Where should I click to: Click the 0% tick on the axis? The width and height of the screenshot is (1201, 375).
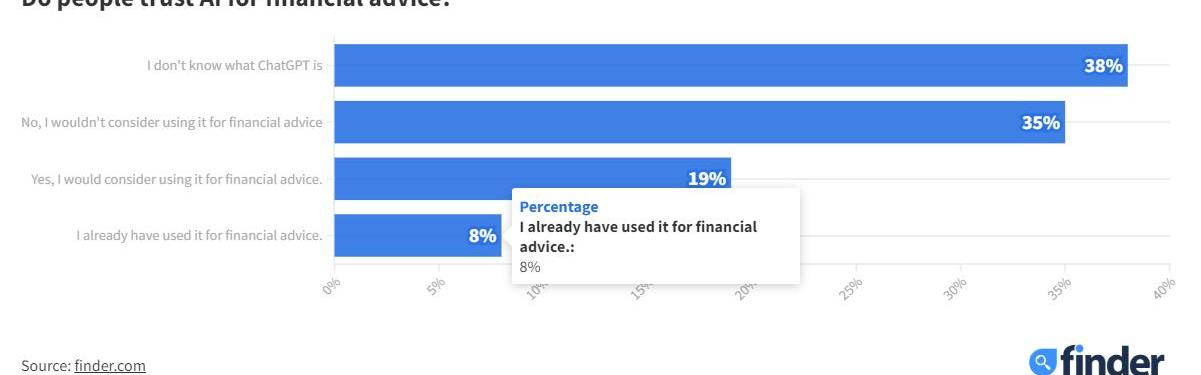tap(333, 283)
